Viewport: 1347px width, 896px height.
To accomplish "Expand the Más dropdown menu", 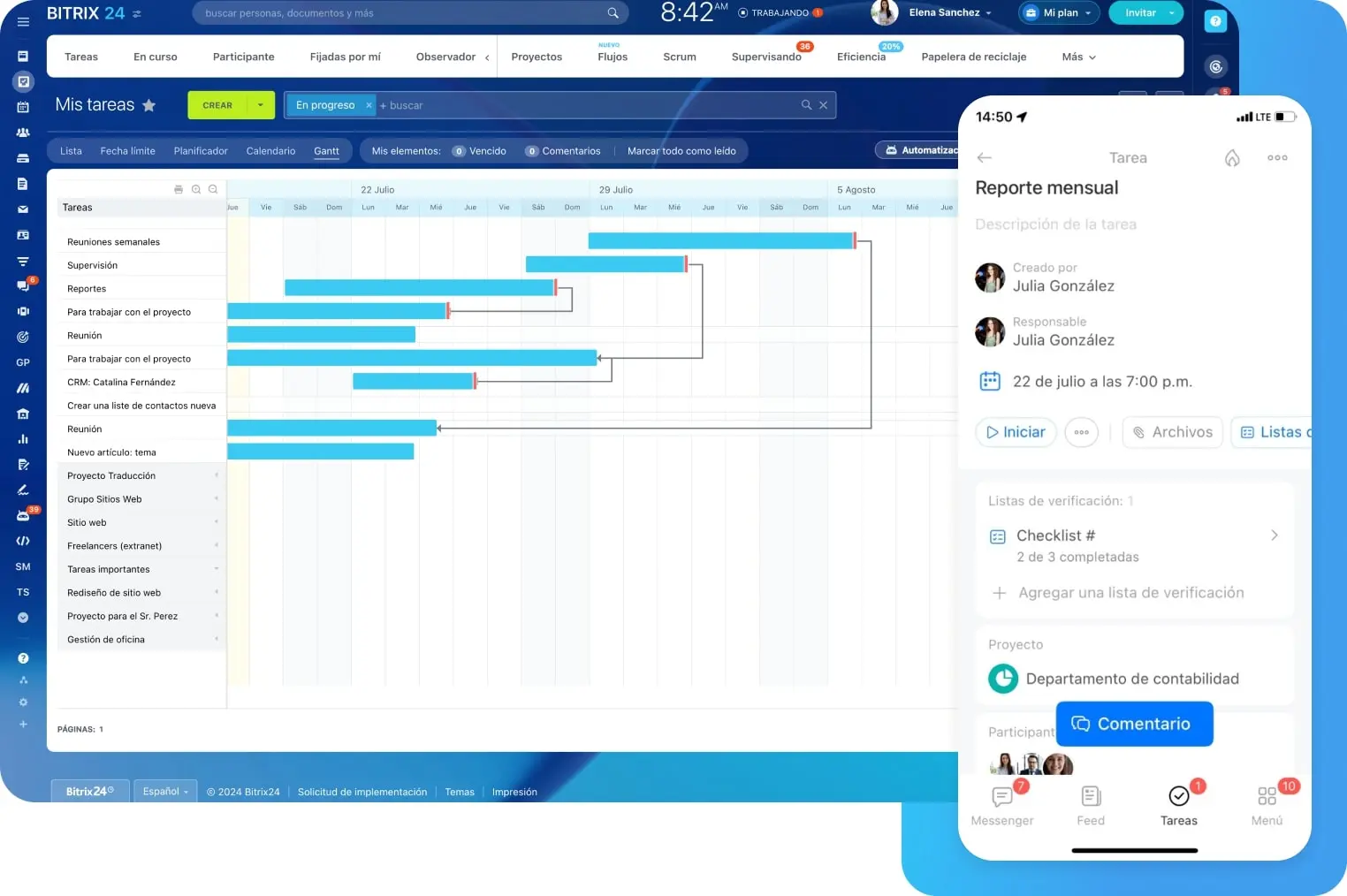I will coord(1078,57).
